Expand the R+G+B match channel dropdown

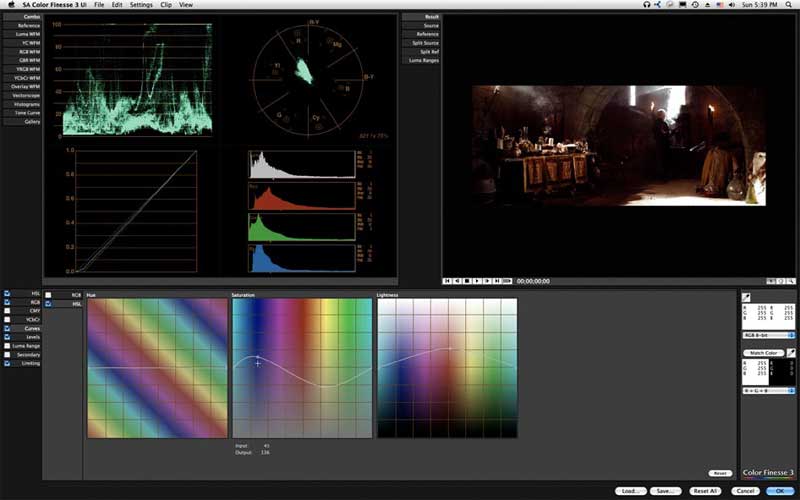pyautogui.click(x=768, y=390)
